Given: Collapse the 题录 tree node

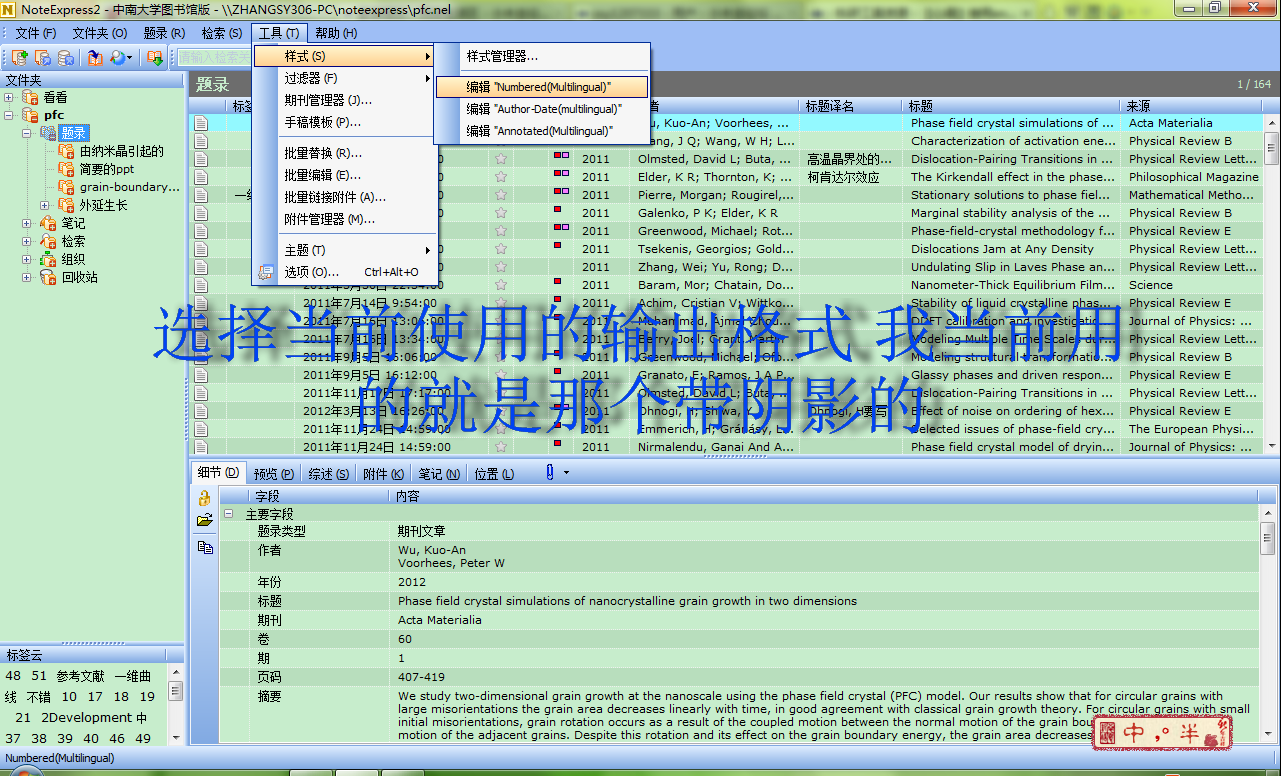Looking at the screenshot, I should 27,134.
